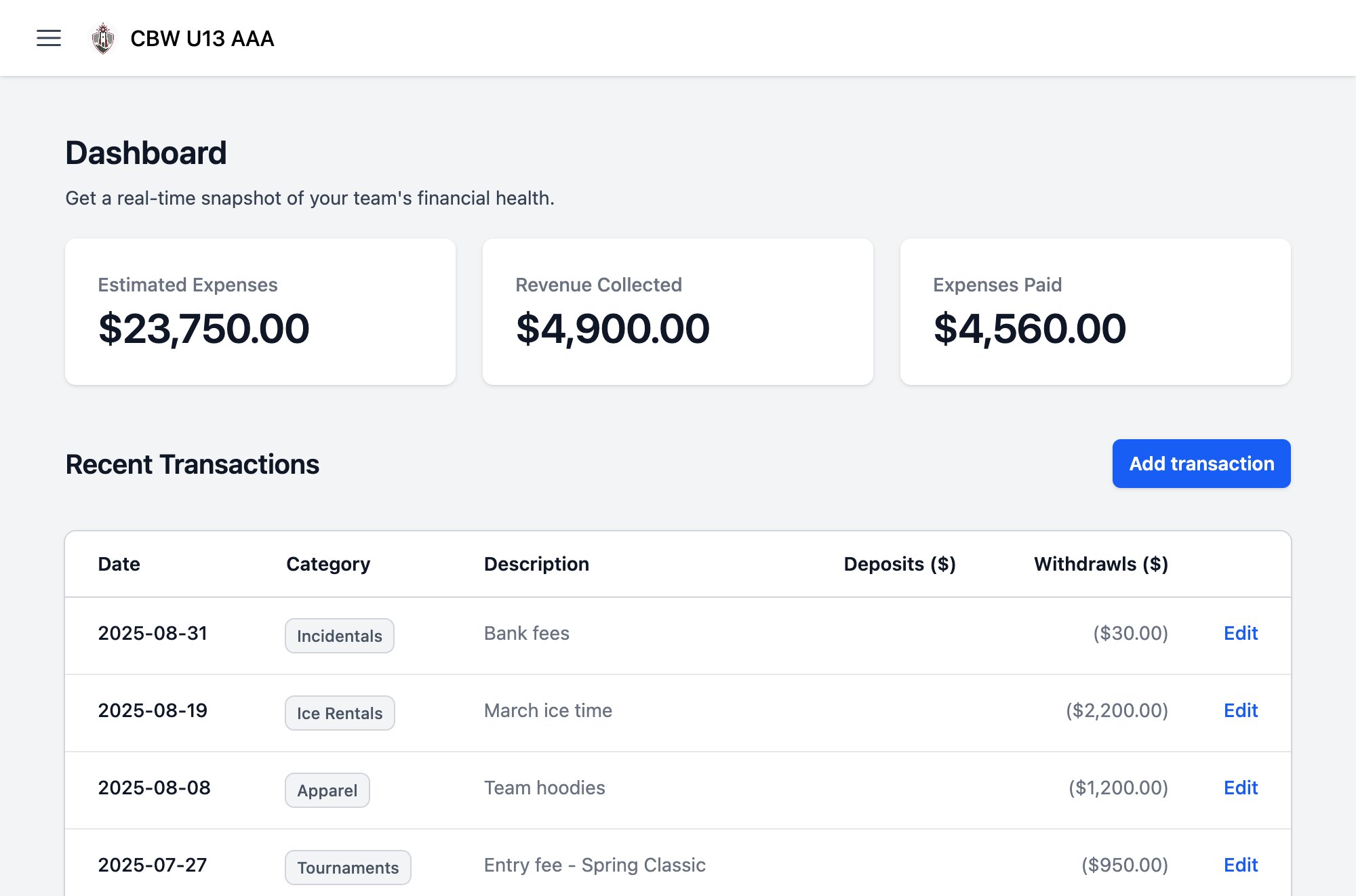Edit the Spring Classic entry fee transaction
The height and width of the screenshot is (896, 1356).
[x=1241, y=865]
